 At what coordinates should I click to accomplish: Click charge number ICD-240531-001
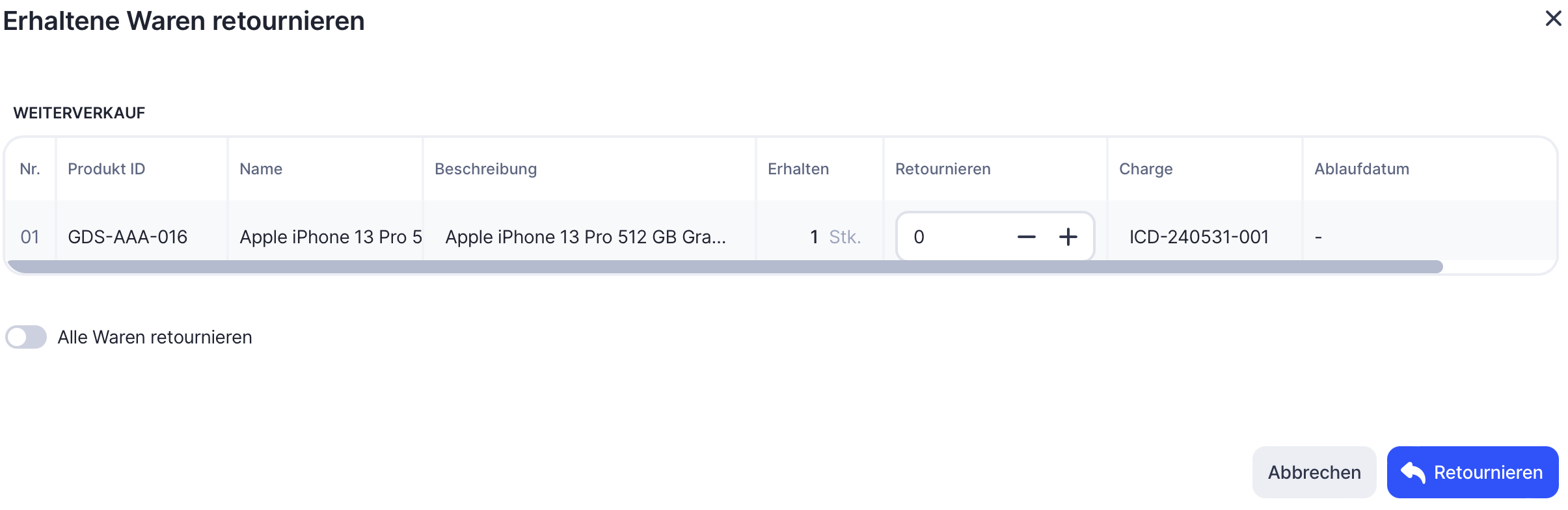1199,237
